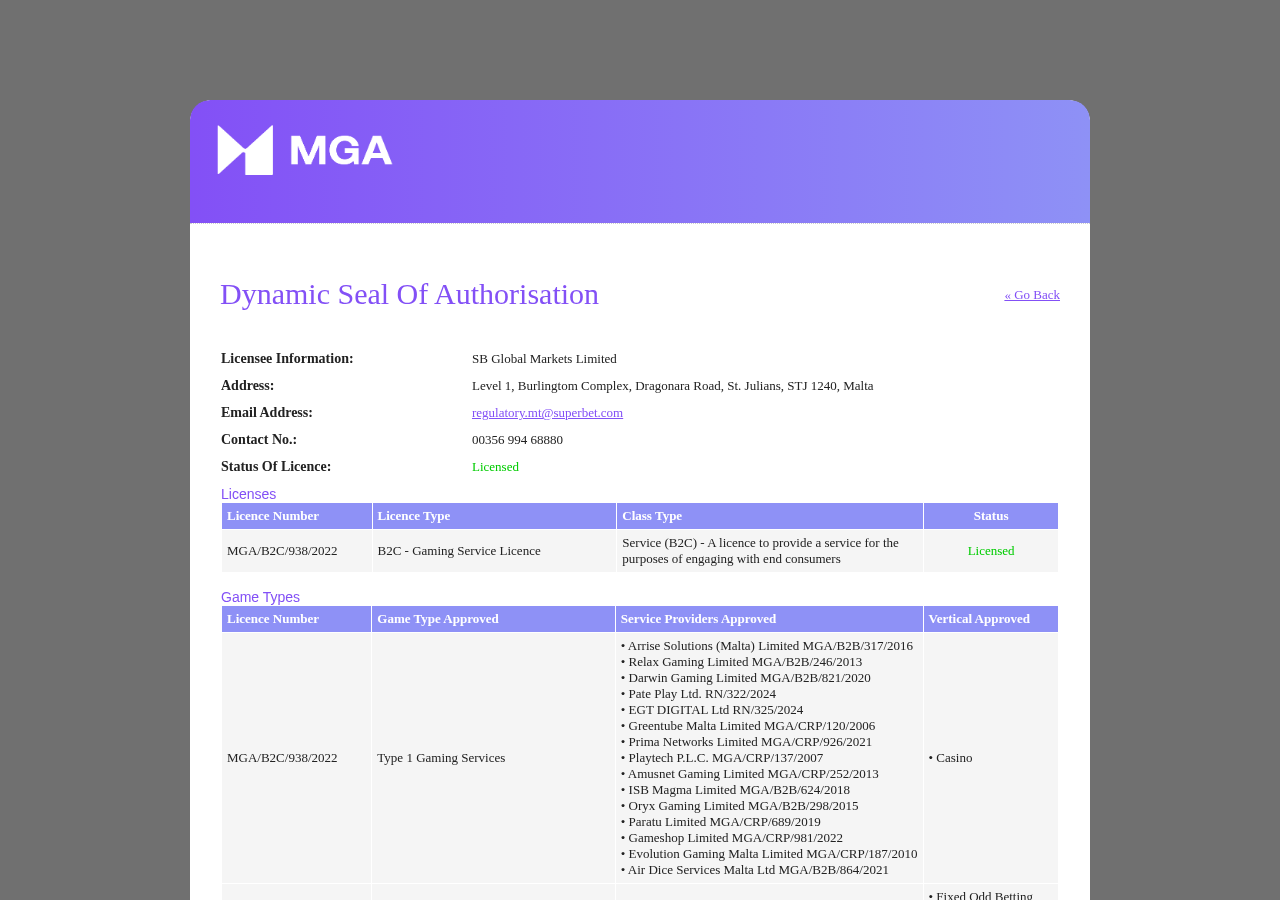1280x900 pixels.
Task: Click the Contact No.: label
Action: (x=259, y=440)
